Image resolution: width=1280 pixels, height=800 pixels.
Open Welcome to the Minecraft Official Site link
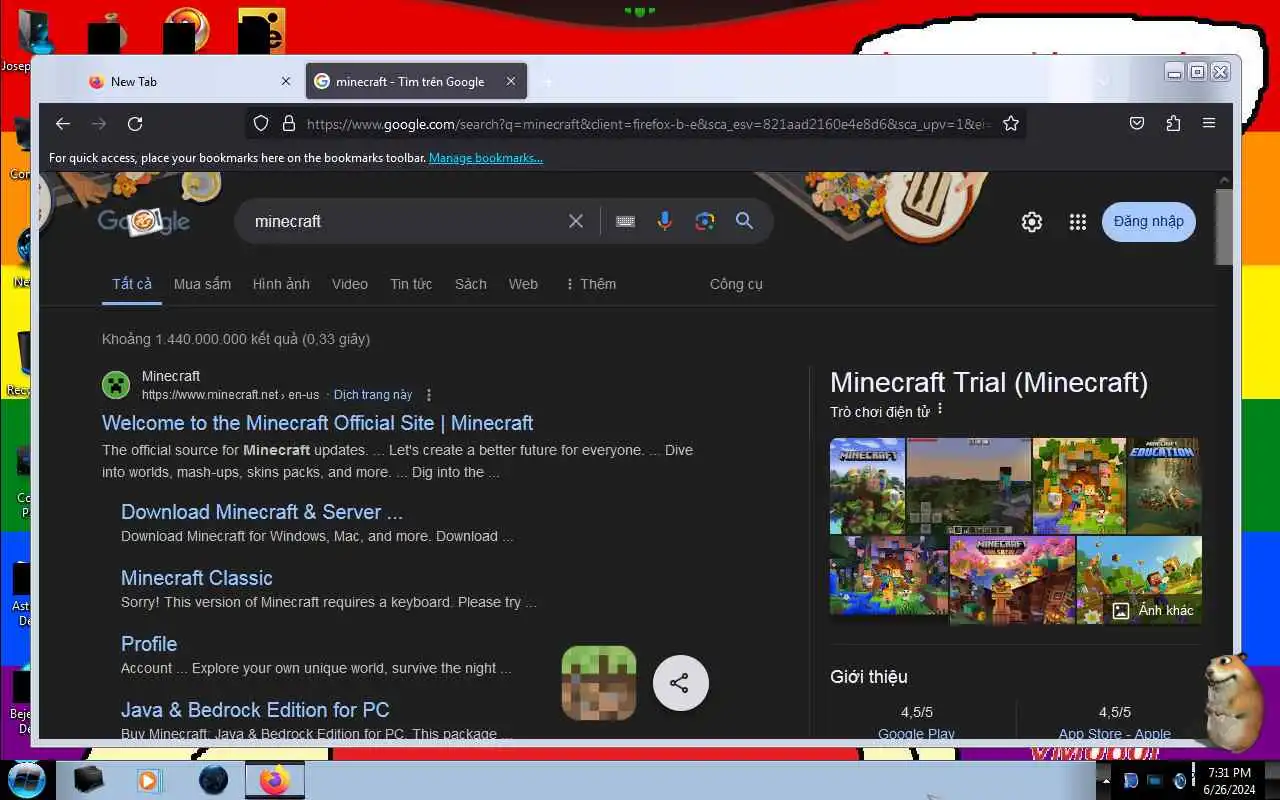pos(317,423)
